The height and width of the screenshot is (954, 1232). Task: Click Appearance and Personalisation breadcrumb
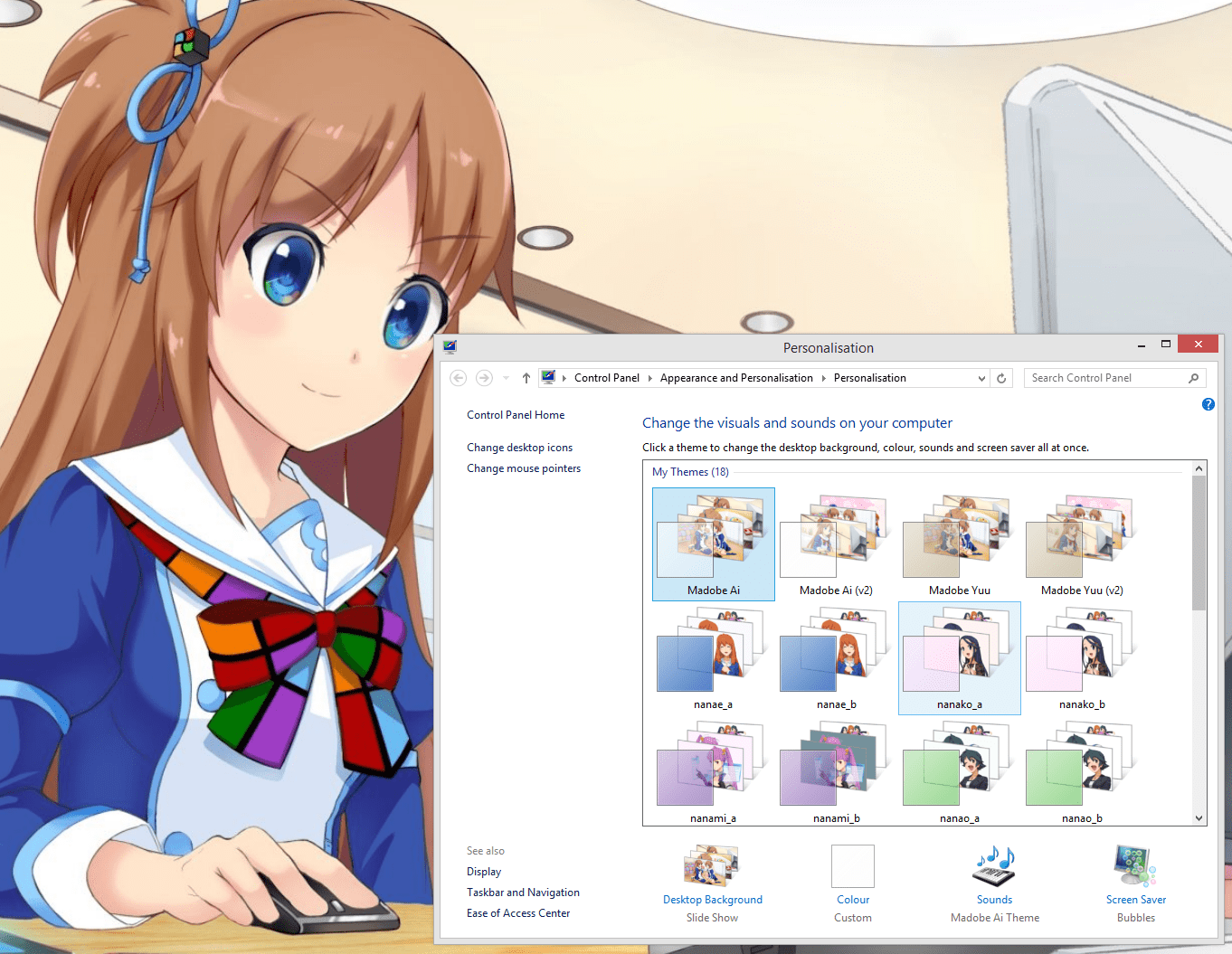[x=736, y=378]
